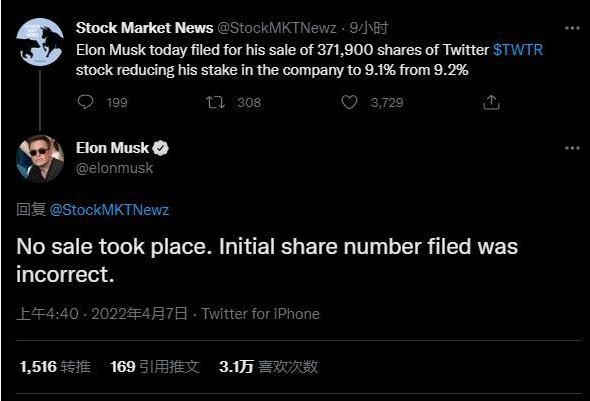Click Elon Musk verified badge

pos(161,148)
